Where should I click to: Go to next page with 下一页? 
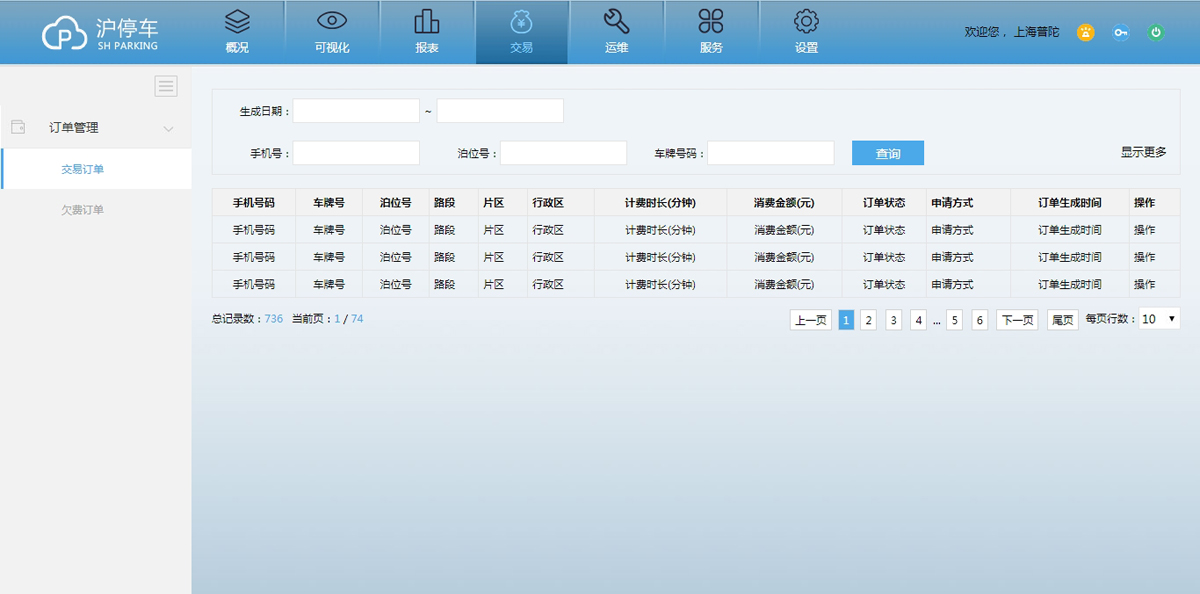click(x=1017, y=320)
